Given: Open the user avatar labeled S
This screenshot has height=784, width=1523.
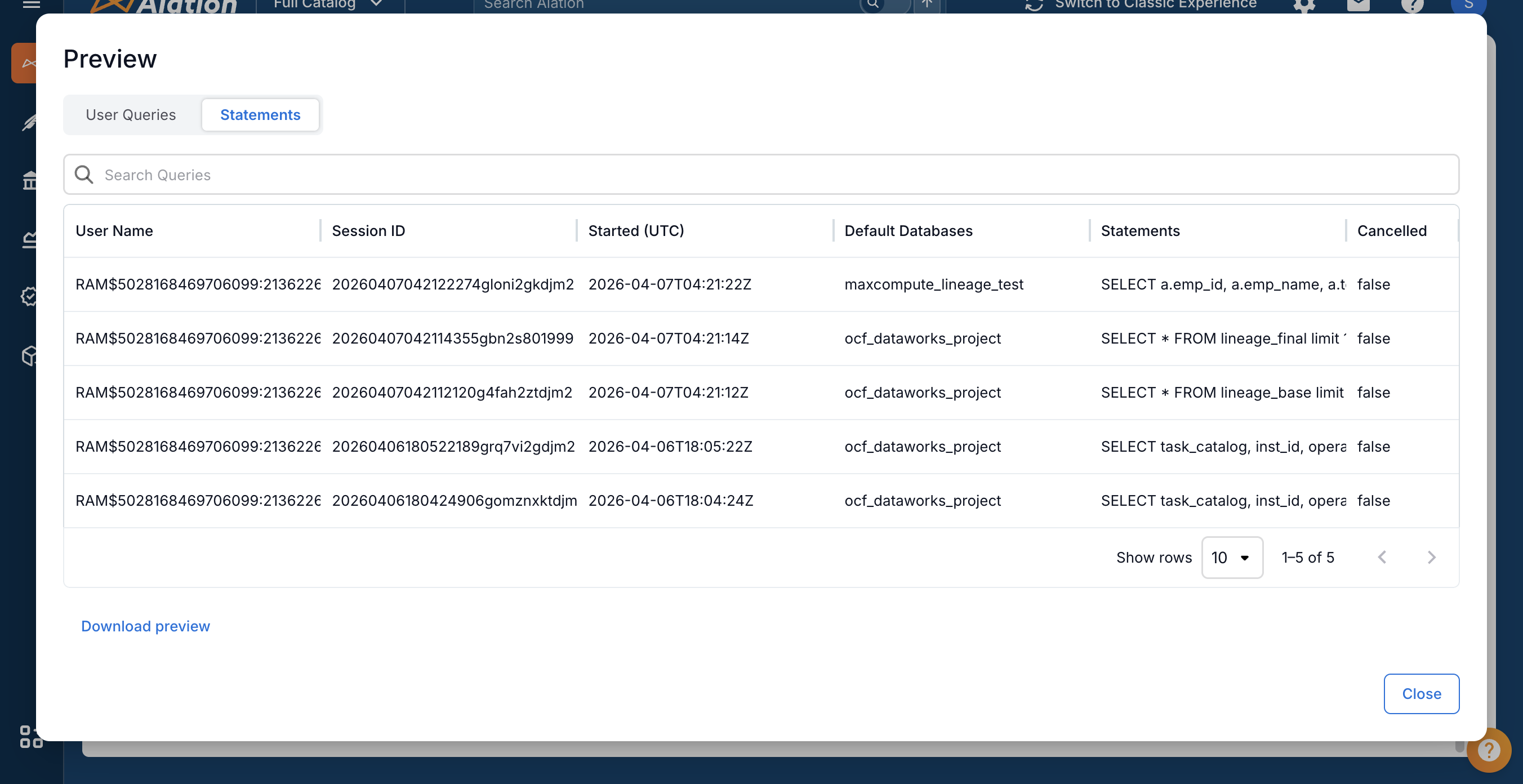Looking at the screenshot, I should coord(1469,6).
